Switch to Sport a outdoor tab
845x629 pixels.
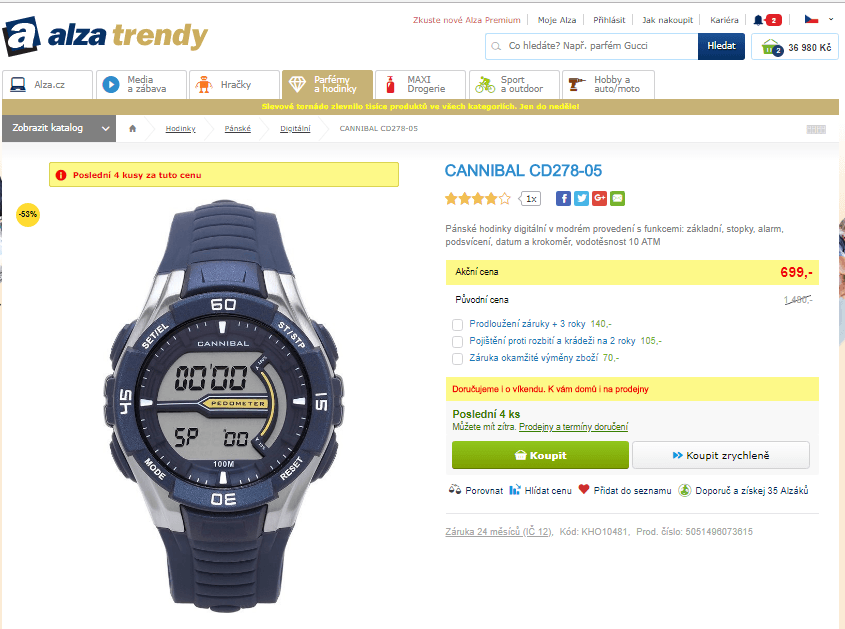514,85
